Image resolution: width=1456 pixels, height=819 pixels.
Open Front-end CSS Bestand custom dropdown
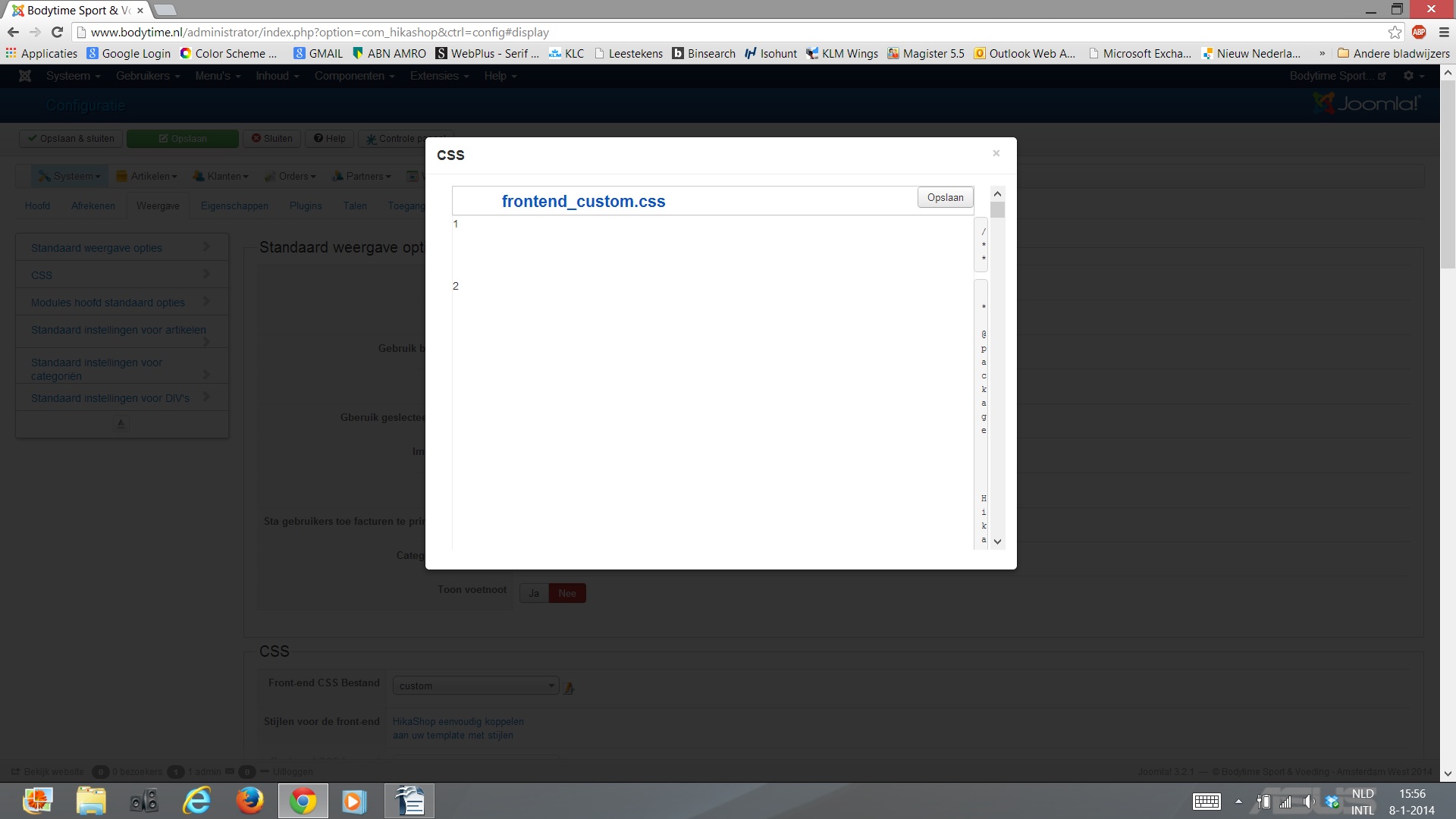pos(475,686)
